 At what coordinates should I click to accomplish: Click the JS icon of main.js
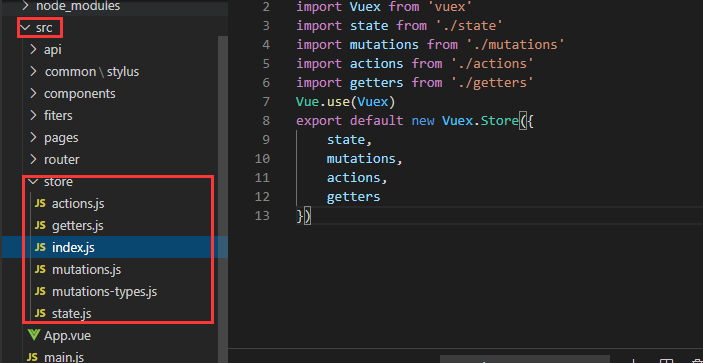pos(32,358)
